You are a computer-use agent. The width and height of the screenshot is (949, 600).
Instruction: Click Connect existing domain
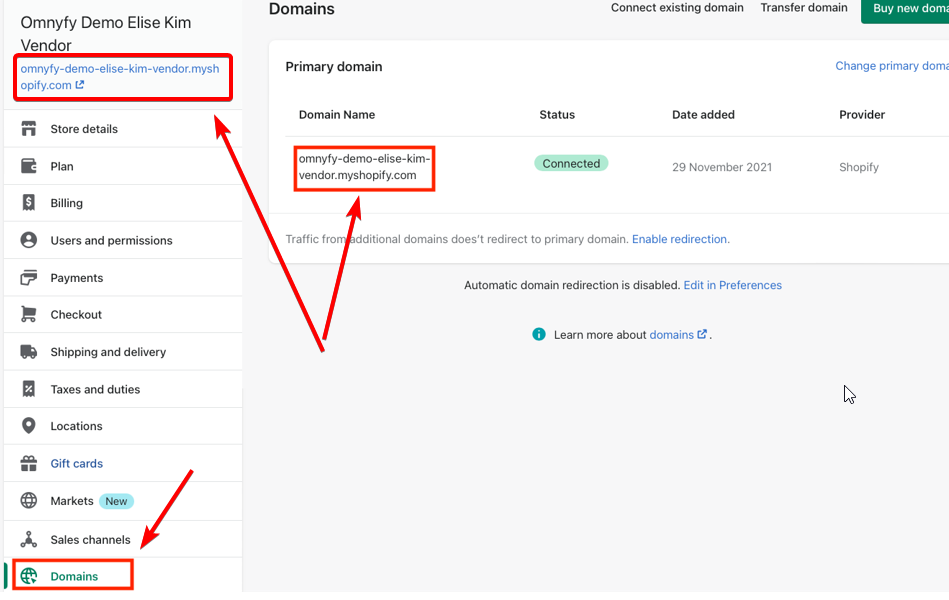677,8
